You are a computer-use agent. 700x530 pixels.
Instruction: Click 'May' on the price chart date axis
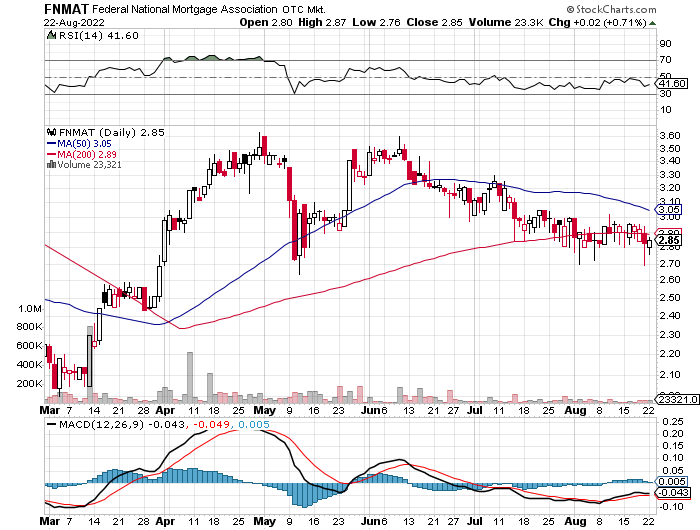264,410
